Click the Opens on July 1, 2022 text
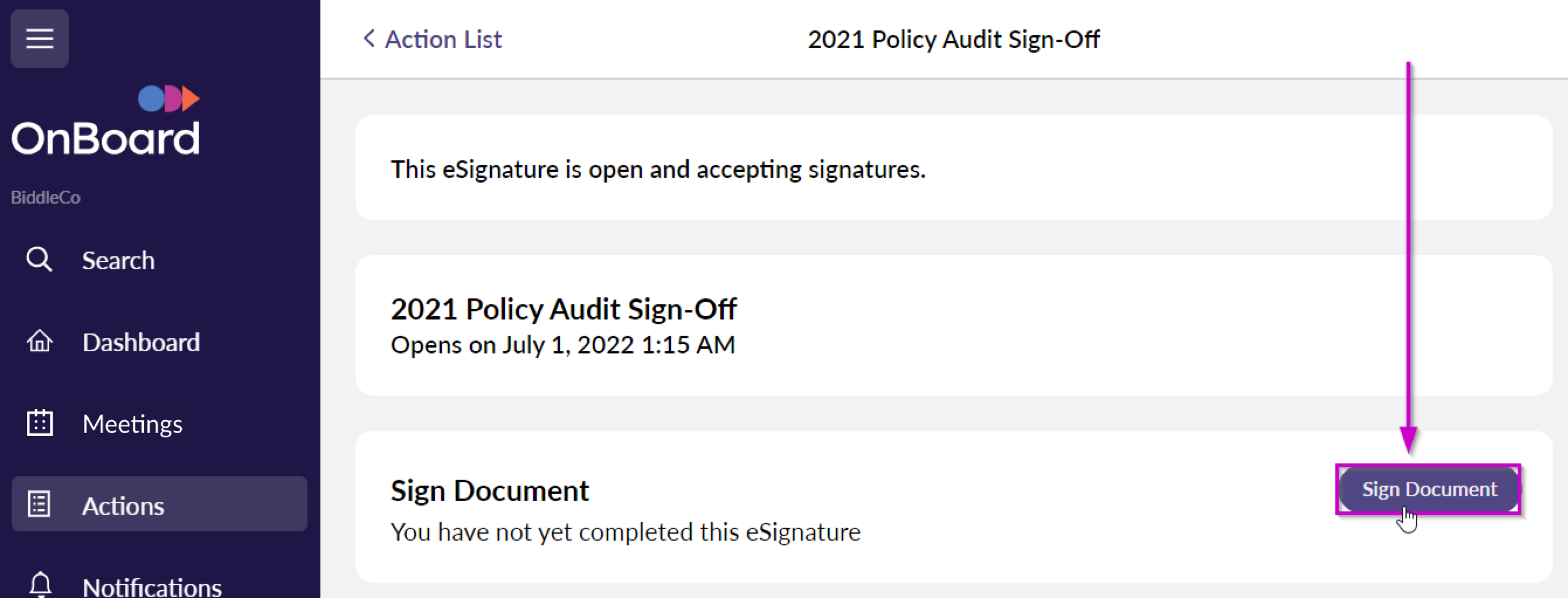Image resolution: width=1568 pixels, height=598 pixels. [x=562, y=345]
